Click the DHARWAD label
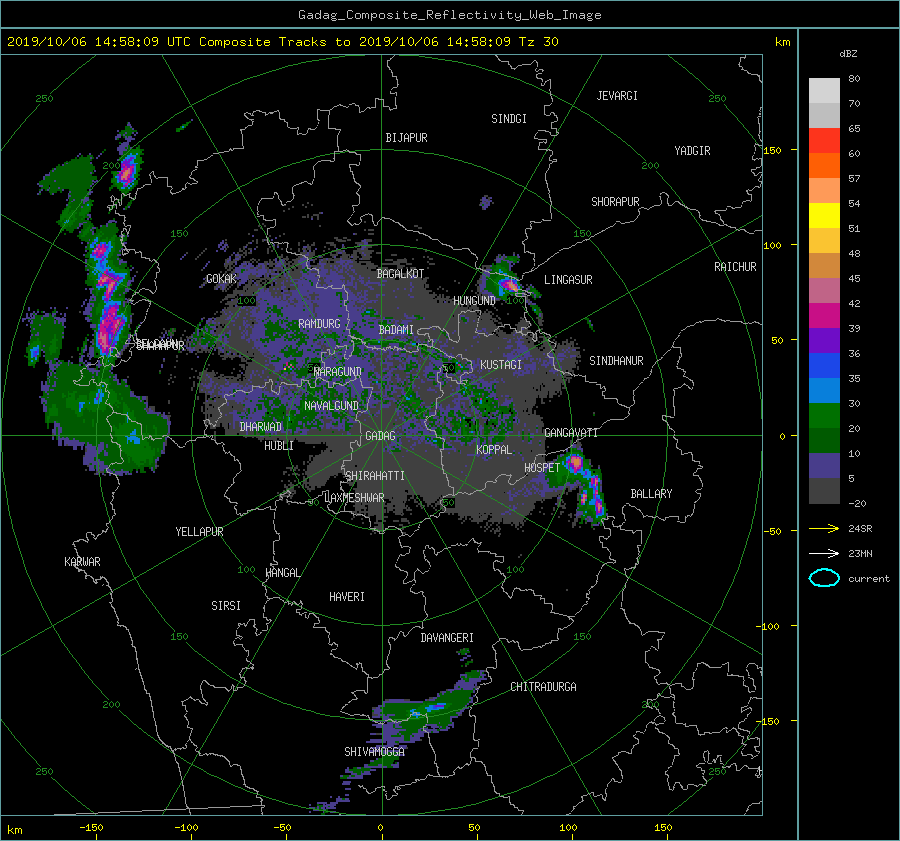This screenshot has width=900, height=841. click(261, 427)
